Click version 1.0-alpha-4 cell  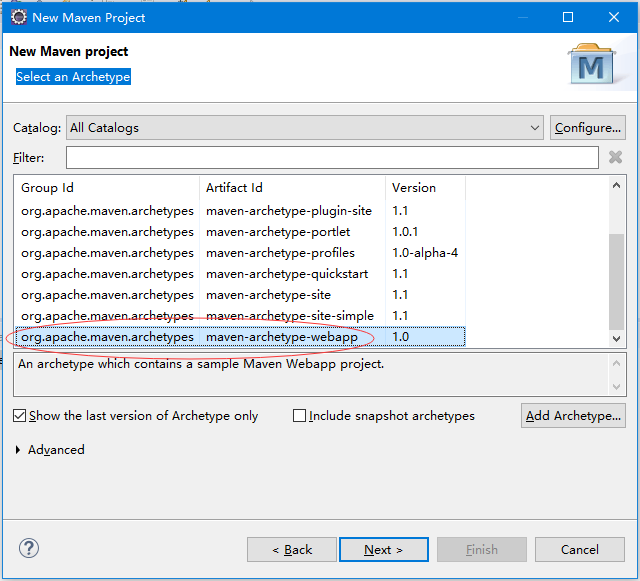click(x=424, y=253)
